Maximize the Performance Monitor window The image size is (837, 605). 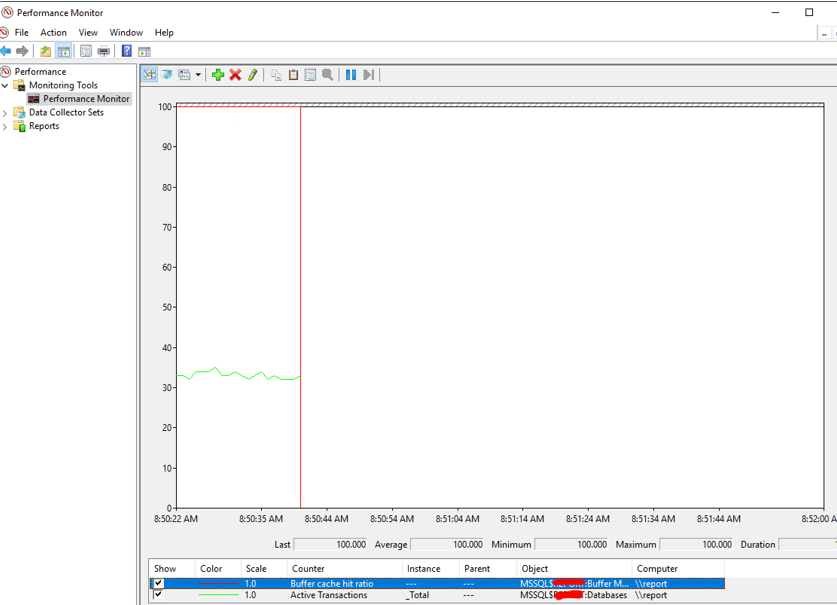click(x=809, y=12)
